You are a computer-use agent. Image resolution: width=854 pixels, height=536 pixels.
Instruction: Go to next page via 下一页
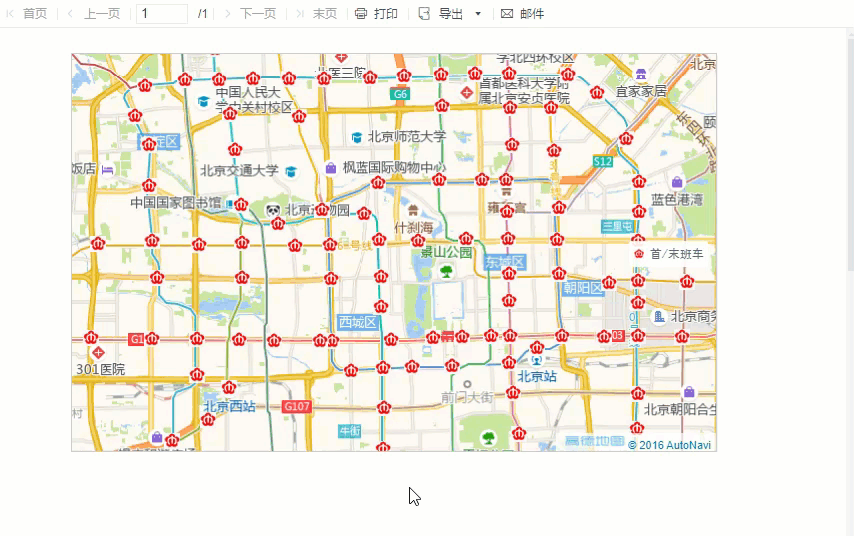pos(251,14)
